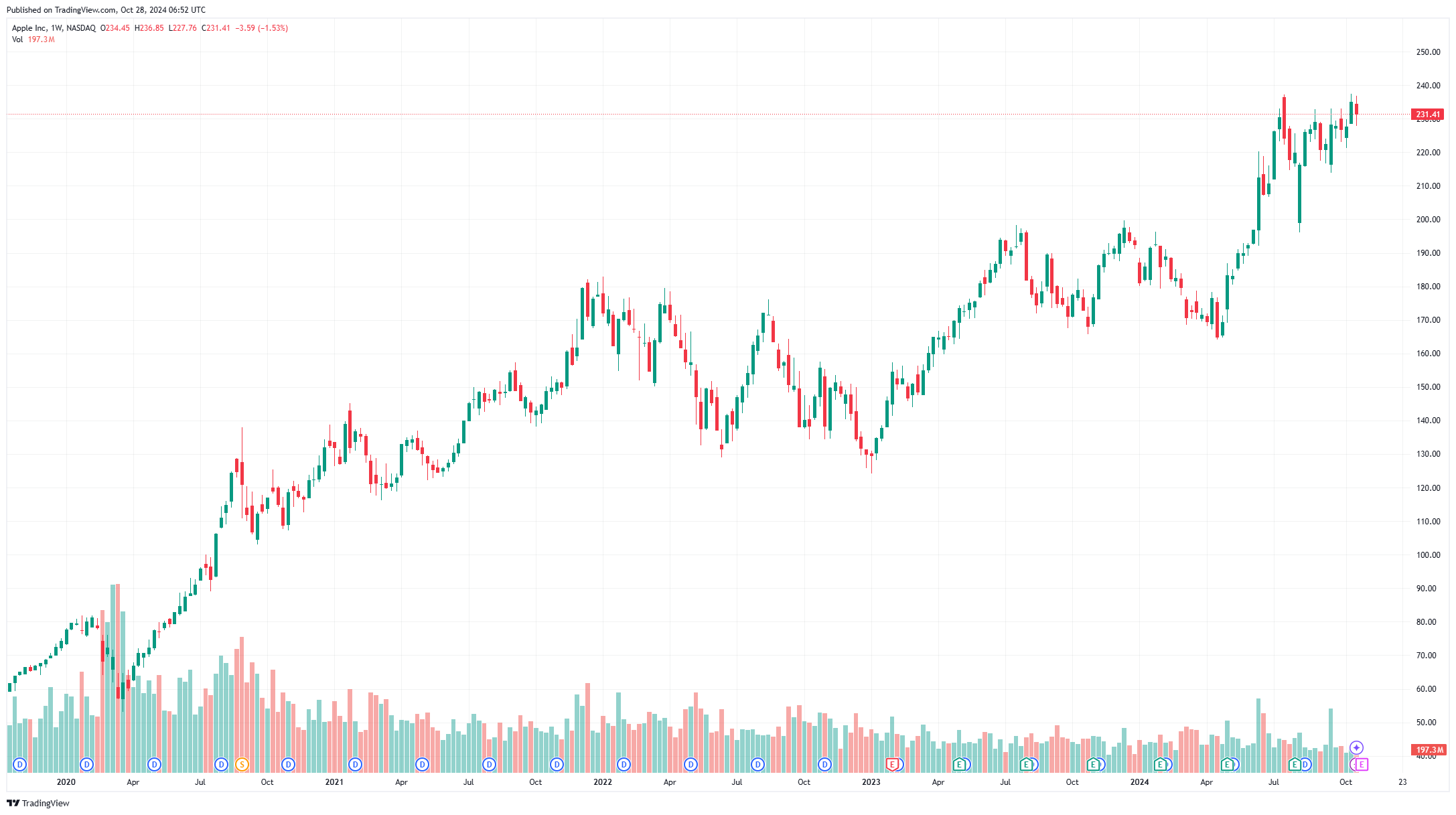The image size is (1456, 815).
Task: Select the 2024 label on time axis
Action: tap(1139, 782)
